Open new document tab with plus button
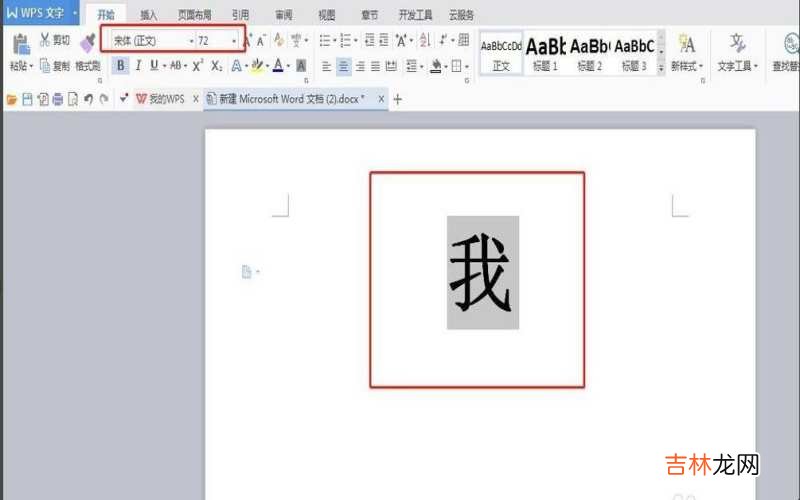 [397, 99]
